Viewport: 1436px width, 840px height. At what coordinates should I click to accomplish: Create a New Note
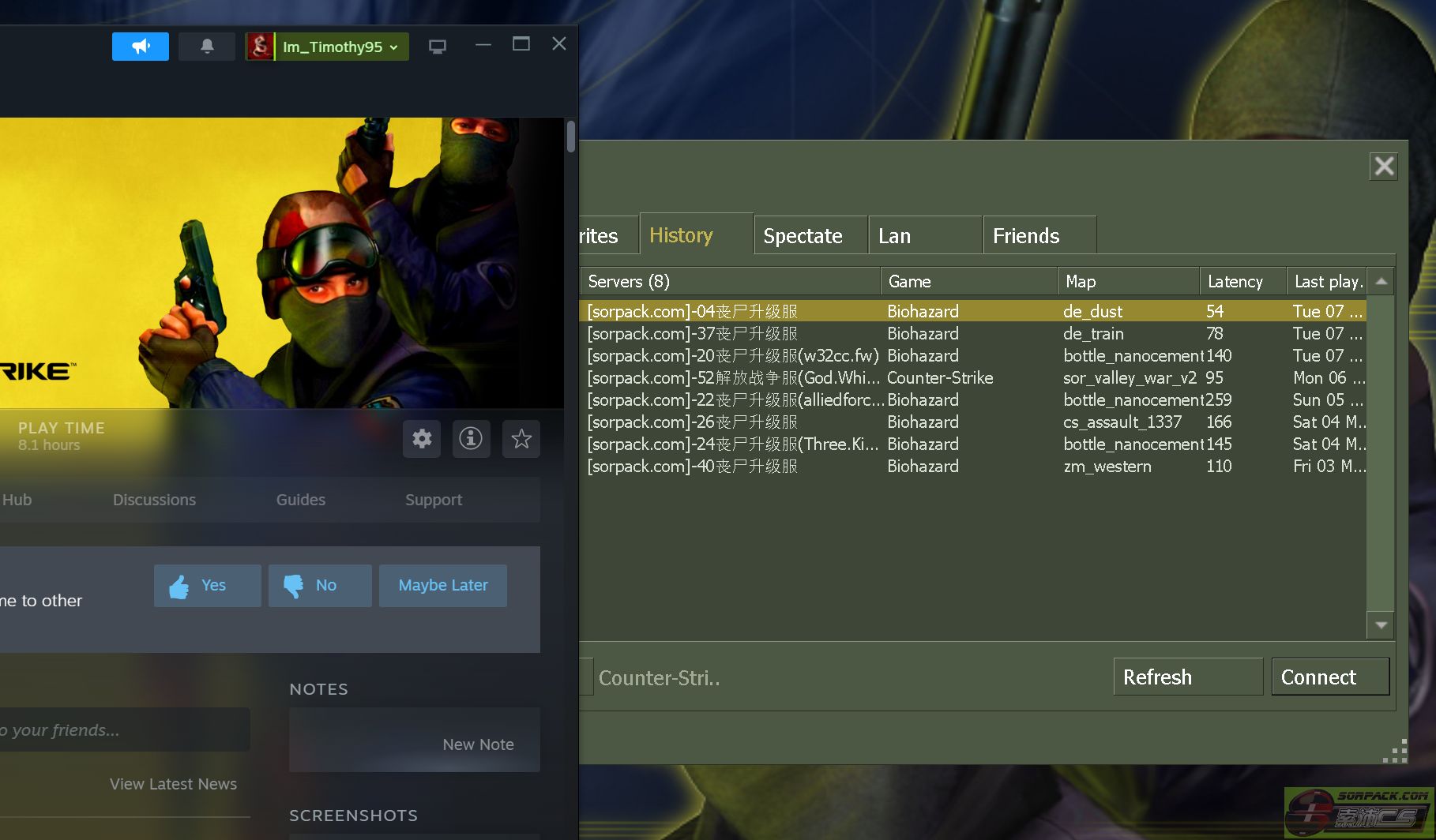pos(478,744)
